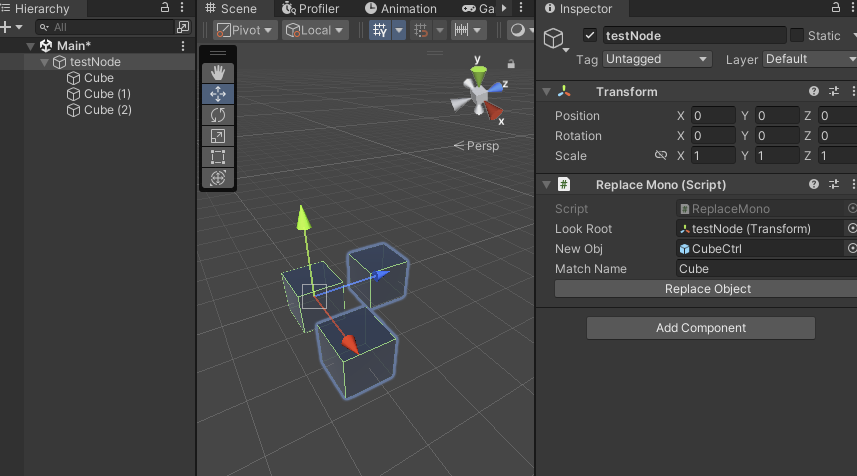Viewport: 857px width, 476px height.
Task: Select the Hierarchy tab
Action: (37, 9)
